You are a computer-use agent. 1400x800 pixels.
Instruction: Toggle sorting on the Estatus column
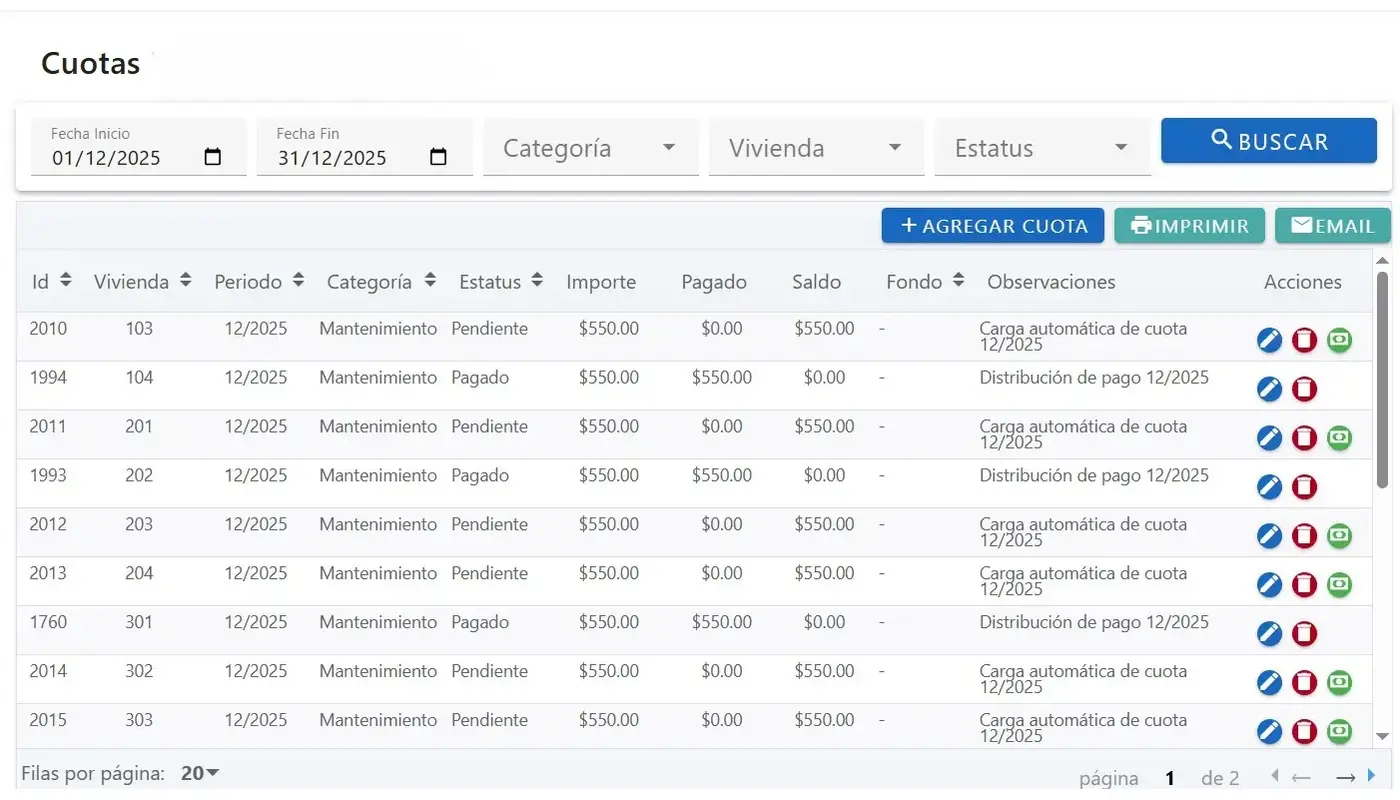(x=537, y=281)
